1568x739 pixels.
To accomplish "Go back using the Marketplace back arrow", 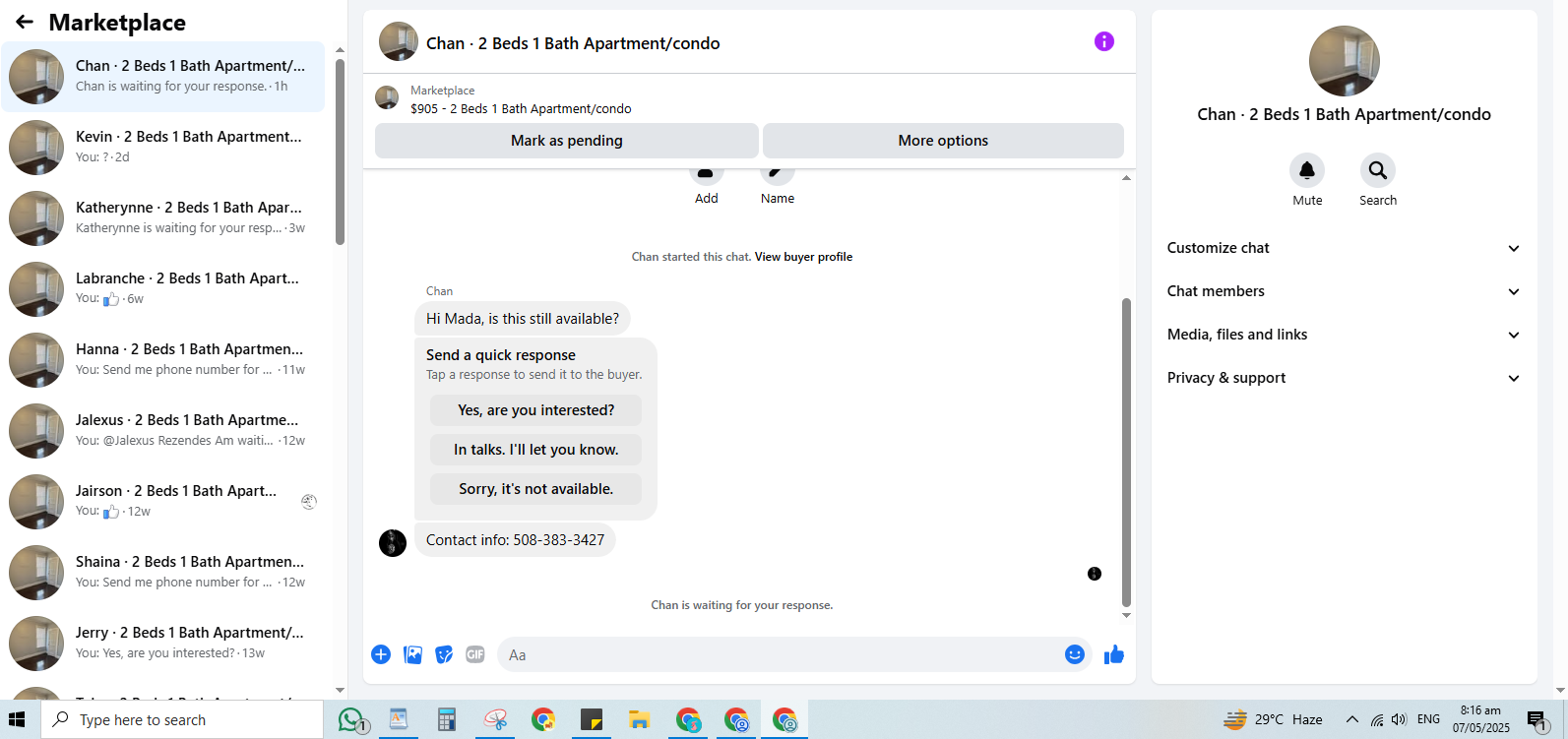I will click(25, 22).
